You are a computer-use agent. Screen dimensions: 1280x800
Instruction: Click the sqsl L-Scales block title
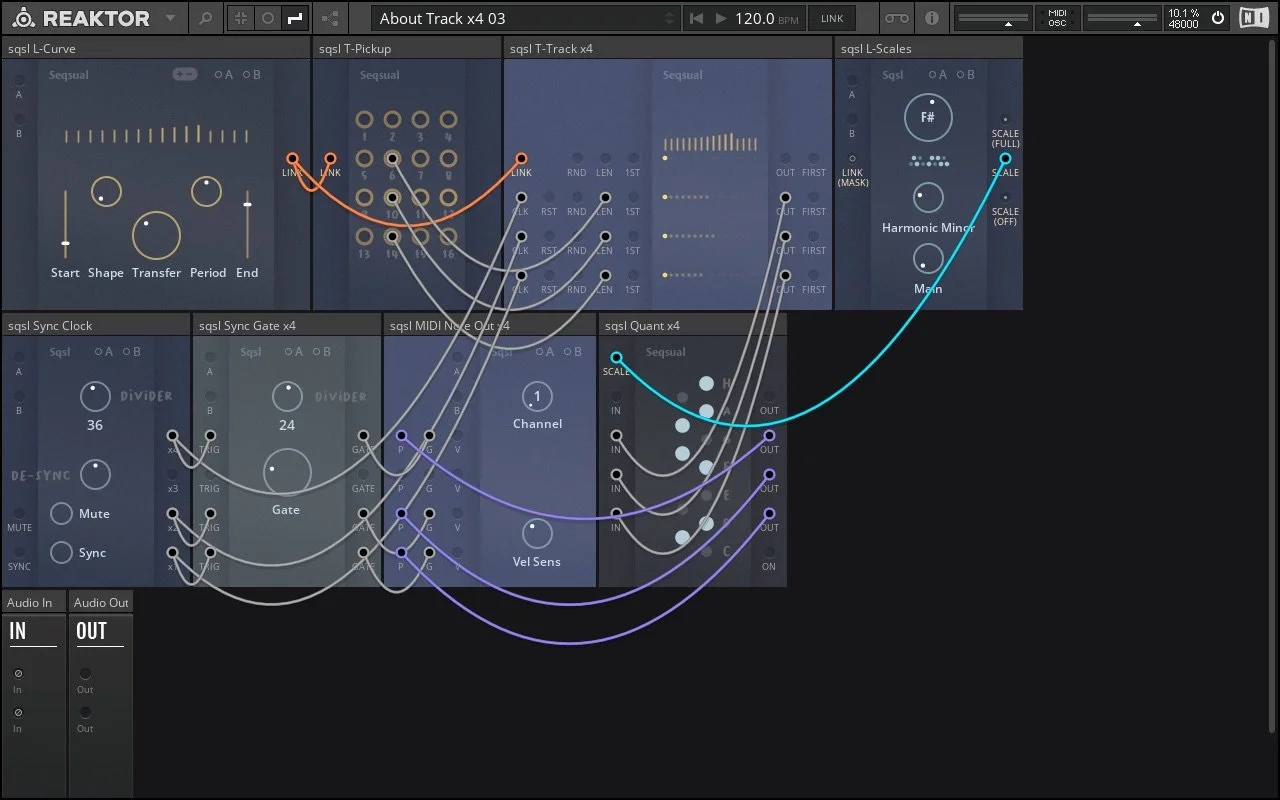[876, 48]
